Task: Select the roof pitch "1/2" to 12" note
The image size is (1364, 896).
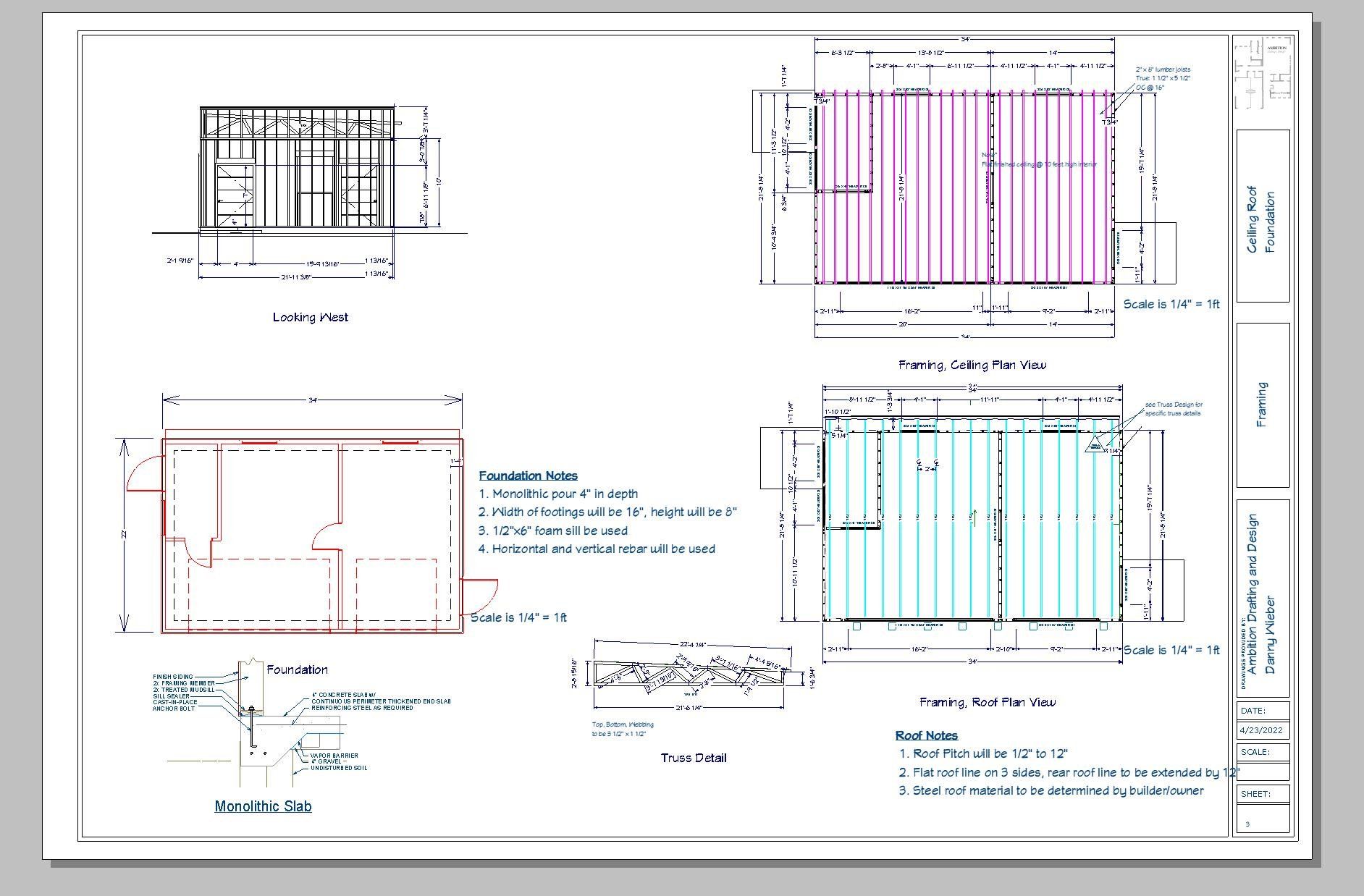Action: [x=983, y=754]
